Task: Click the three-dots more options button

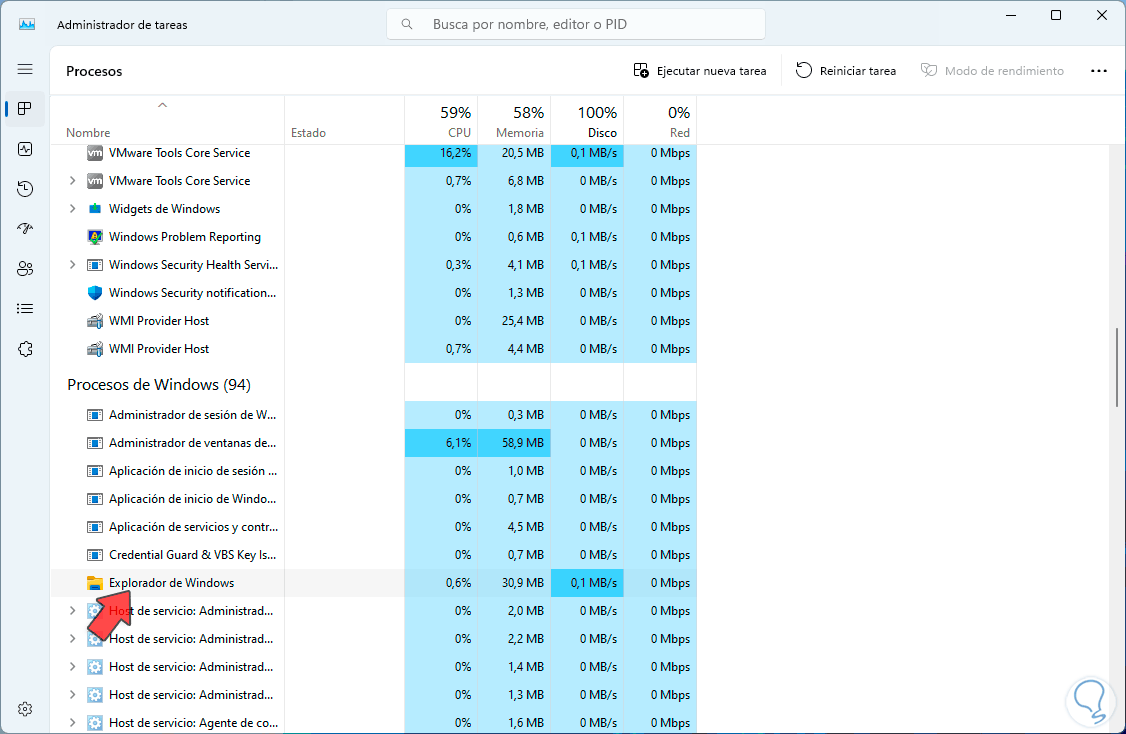Action: tap(1099, 71)
